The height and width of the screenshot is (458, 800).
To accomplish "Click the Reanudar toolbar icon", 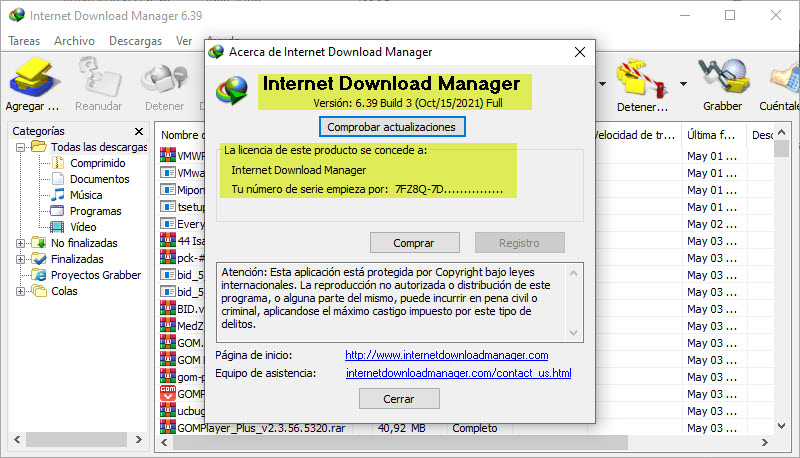I will (98, 78).
